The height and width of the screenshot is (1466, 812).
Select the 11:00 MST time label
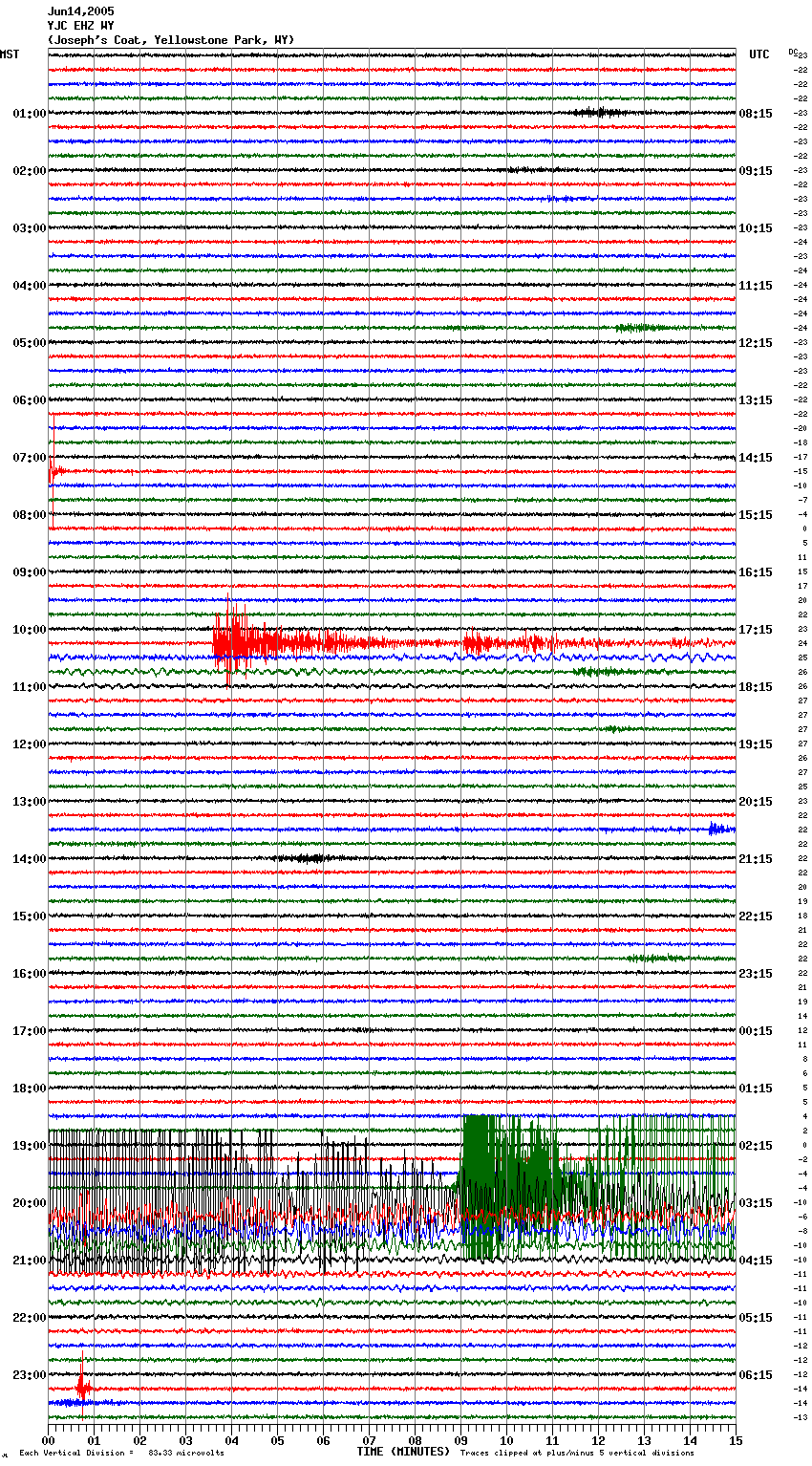[30, 687]
